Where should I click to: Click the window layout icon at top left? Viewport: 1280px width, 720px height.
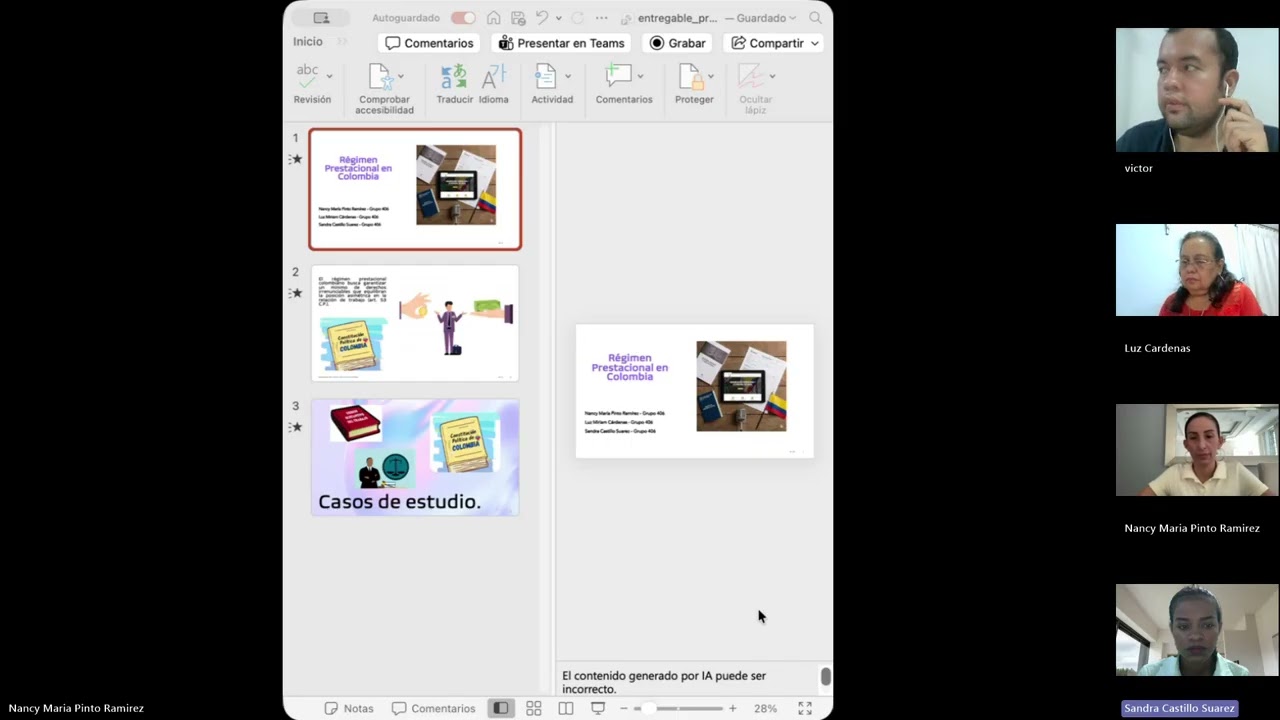(321, 17)
